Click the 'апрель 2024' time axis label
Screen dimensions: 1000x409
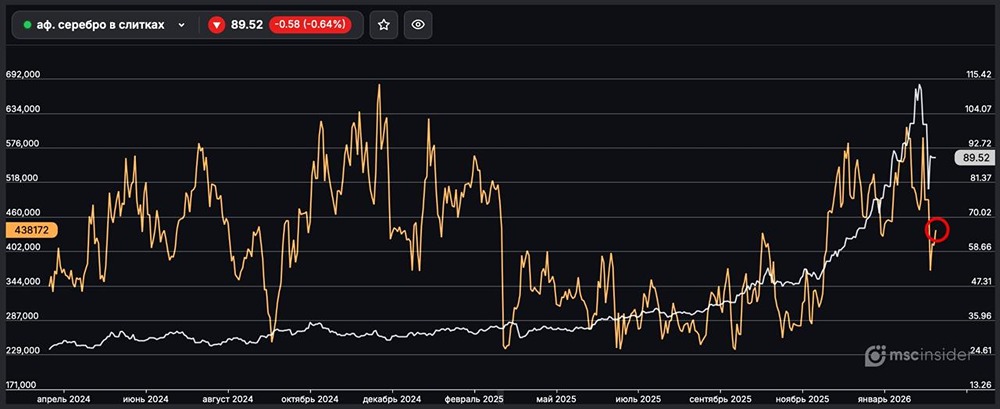pos(64,399)
